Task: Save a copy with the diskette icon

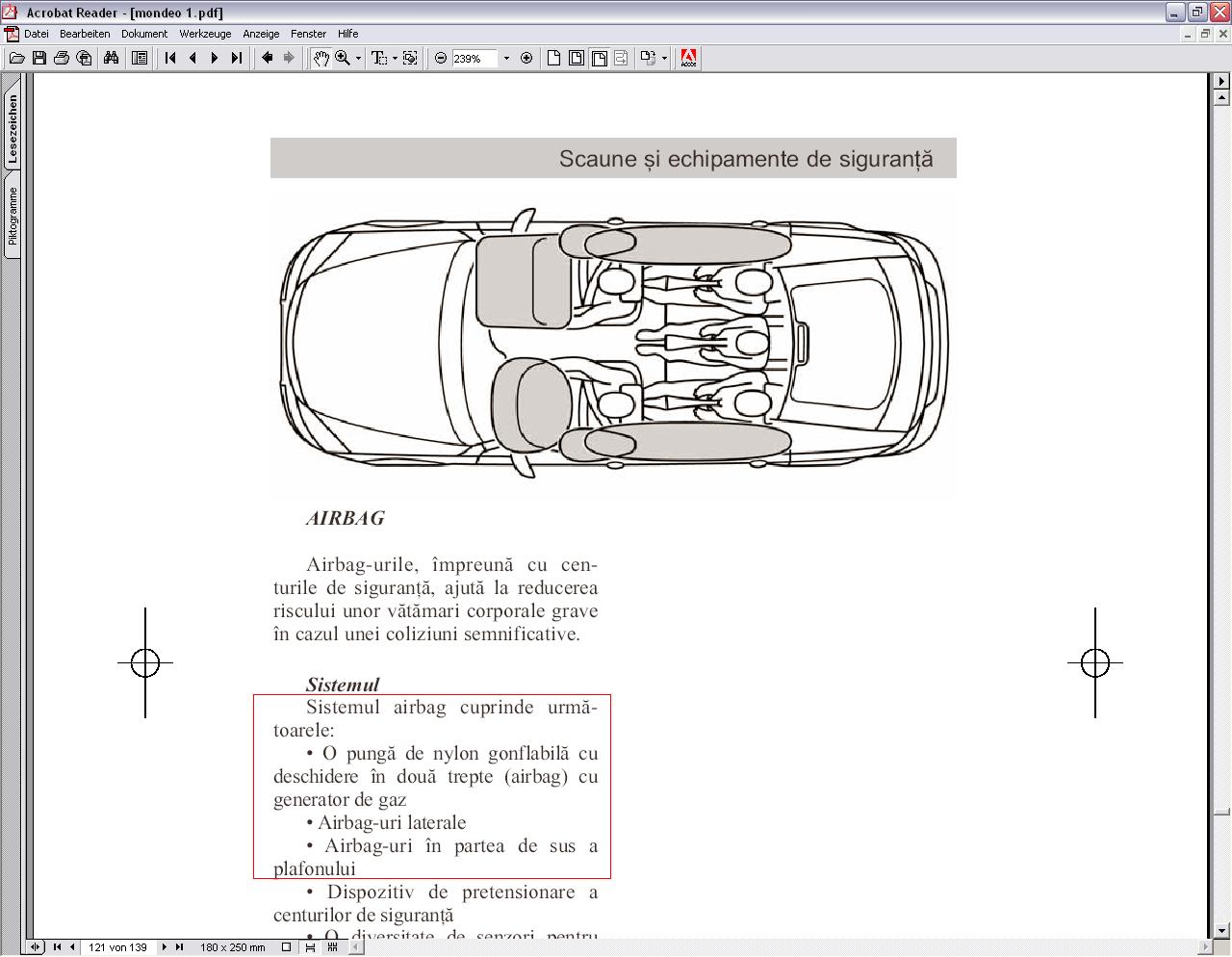Action: (x=39, y=59)
